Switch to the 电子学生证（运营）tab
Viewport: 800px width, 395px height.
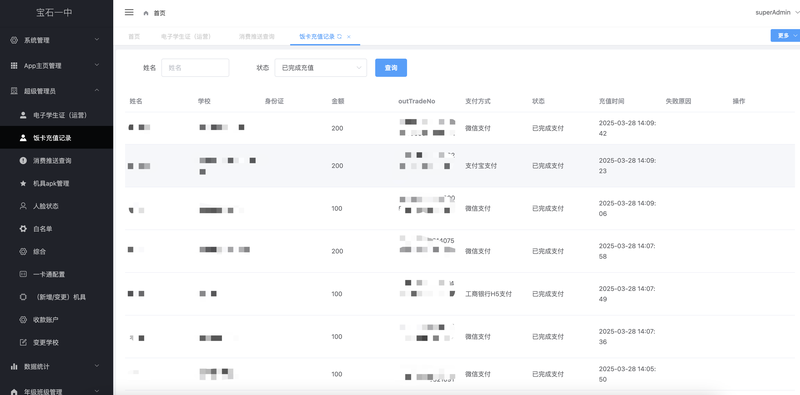point(186,37)
